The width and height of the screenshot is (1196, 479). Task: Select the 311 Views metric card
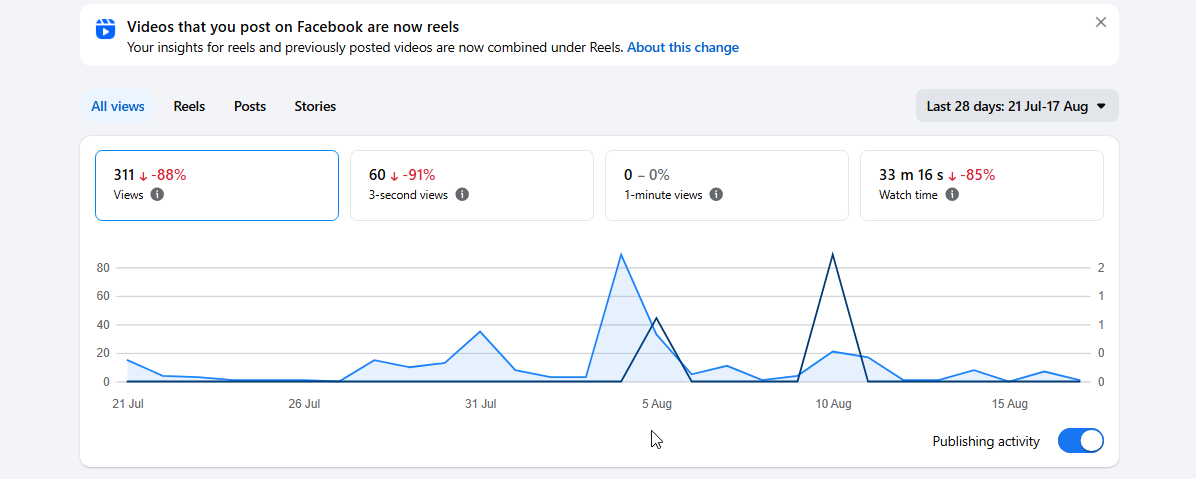coord(217,185)
